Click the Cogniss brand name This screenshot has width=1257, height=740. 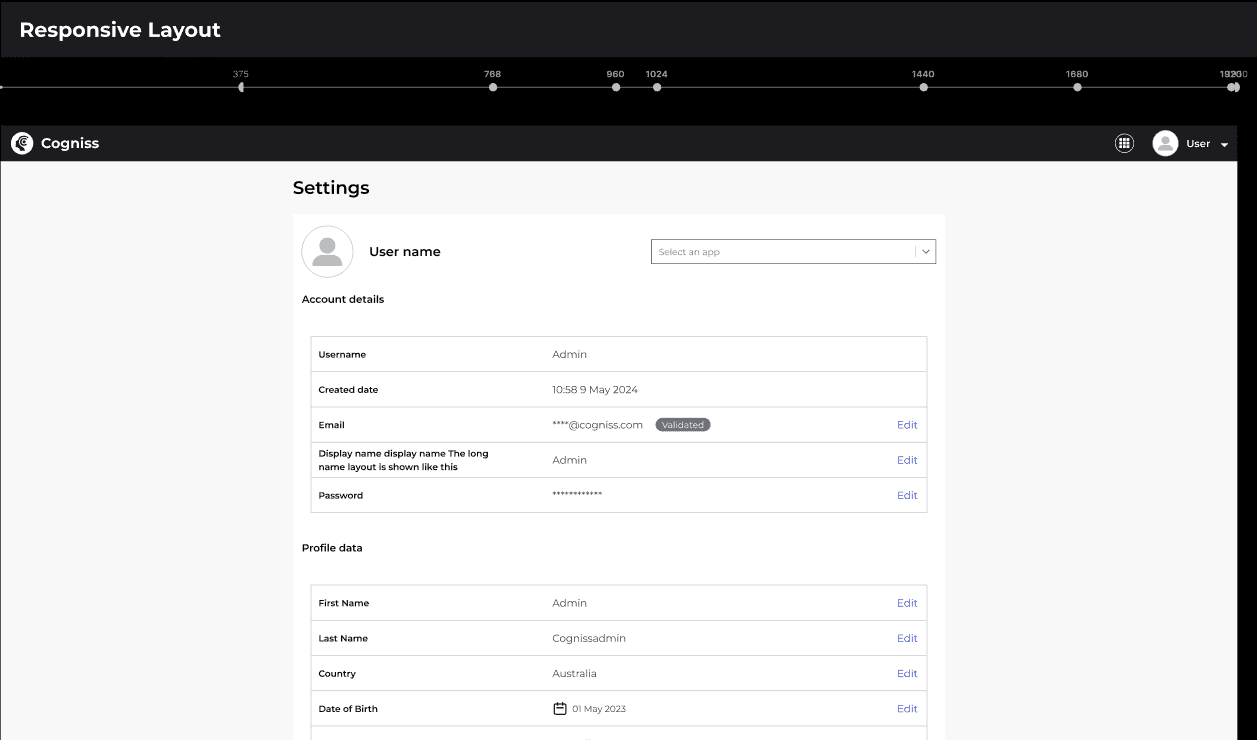(70, 143)
